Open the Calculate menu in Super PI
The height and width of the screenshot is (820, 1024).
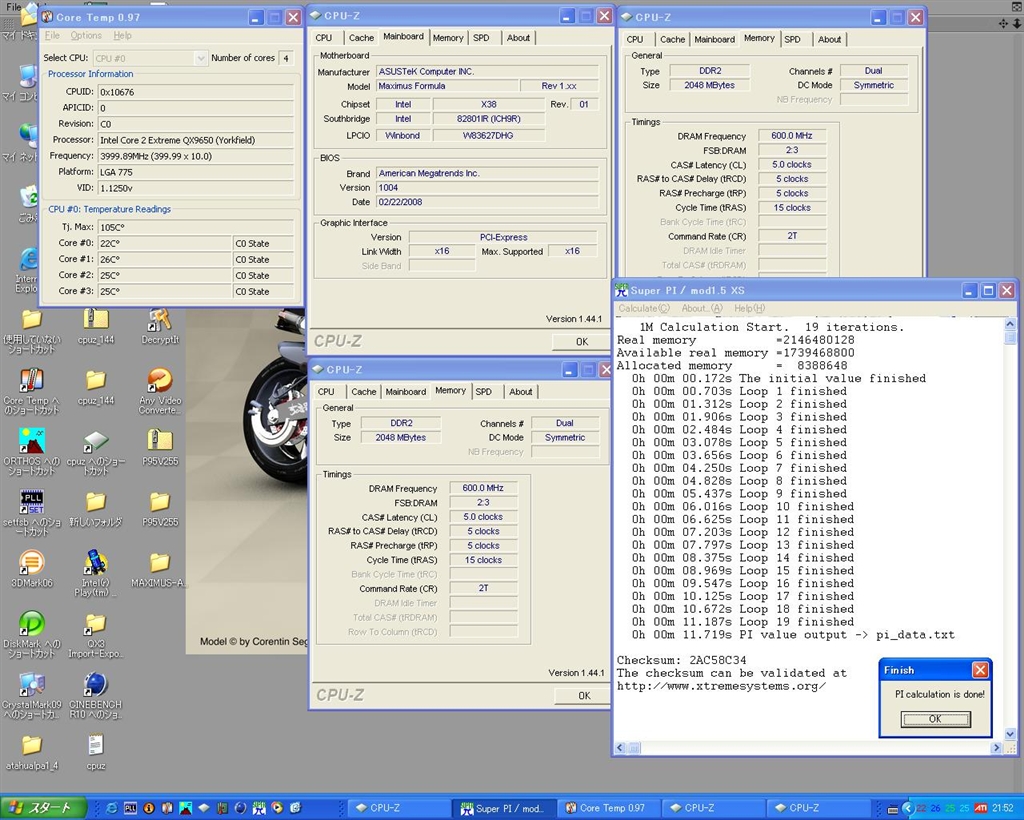click(x=644, y=308)
